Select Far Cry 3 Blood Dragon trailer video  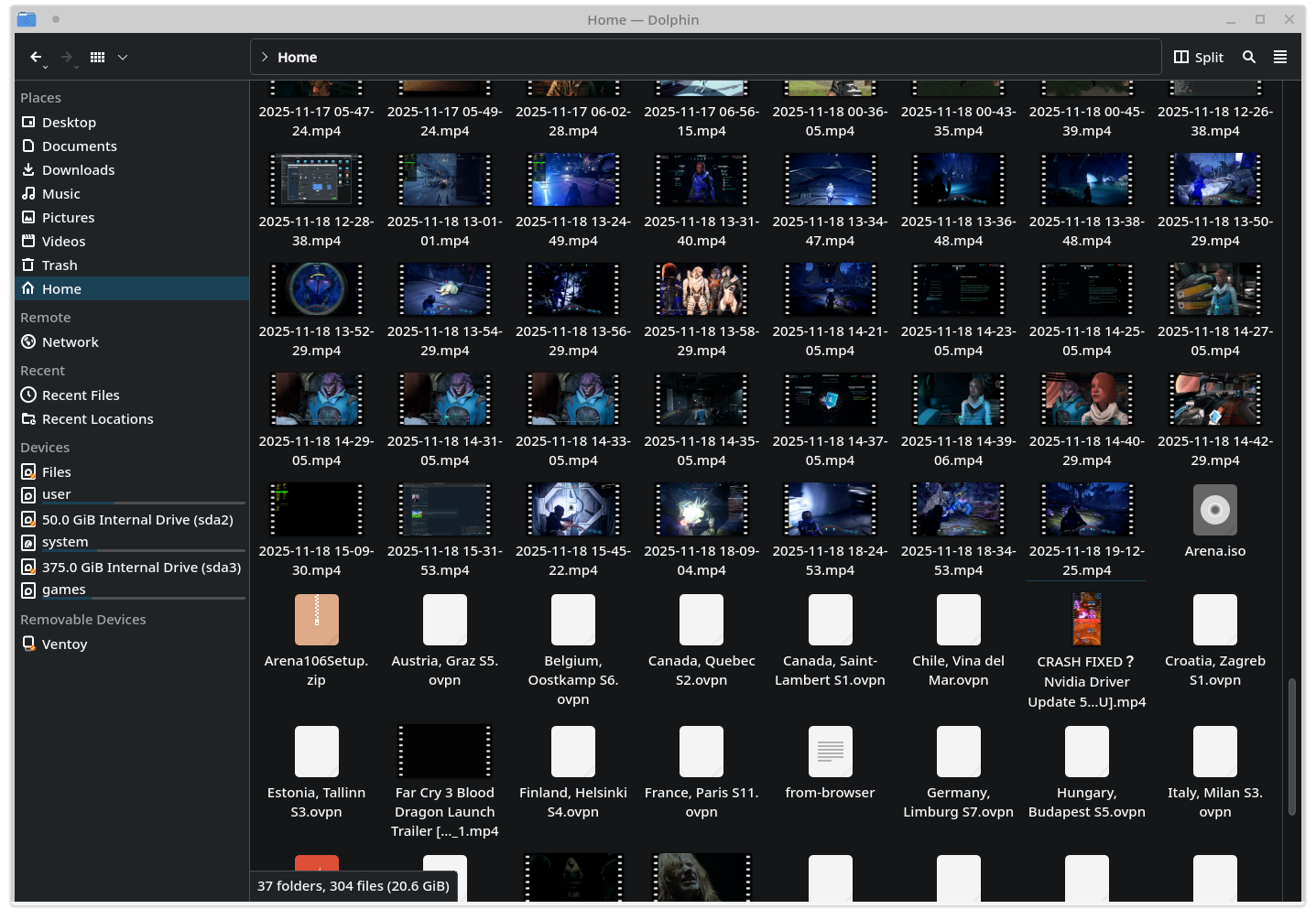[x=445, y=782]
